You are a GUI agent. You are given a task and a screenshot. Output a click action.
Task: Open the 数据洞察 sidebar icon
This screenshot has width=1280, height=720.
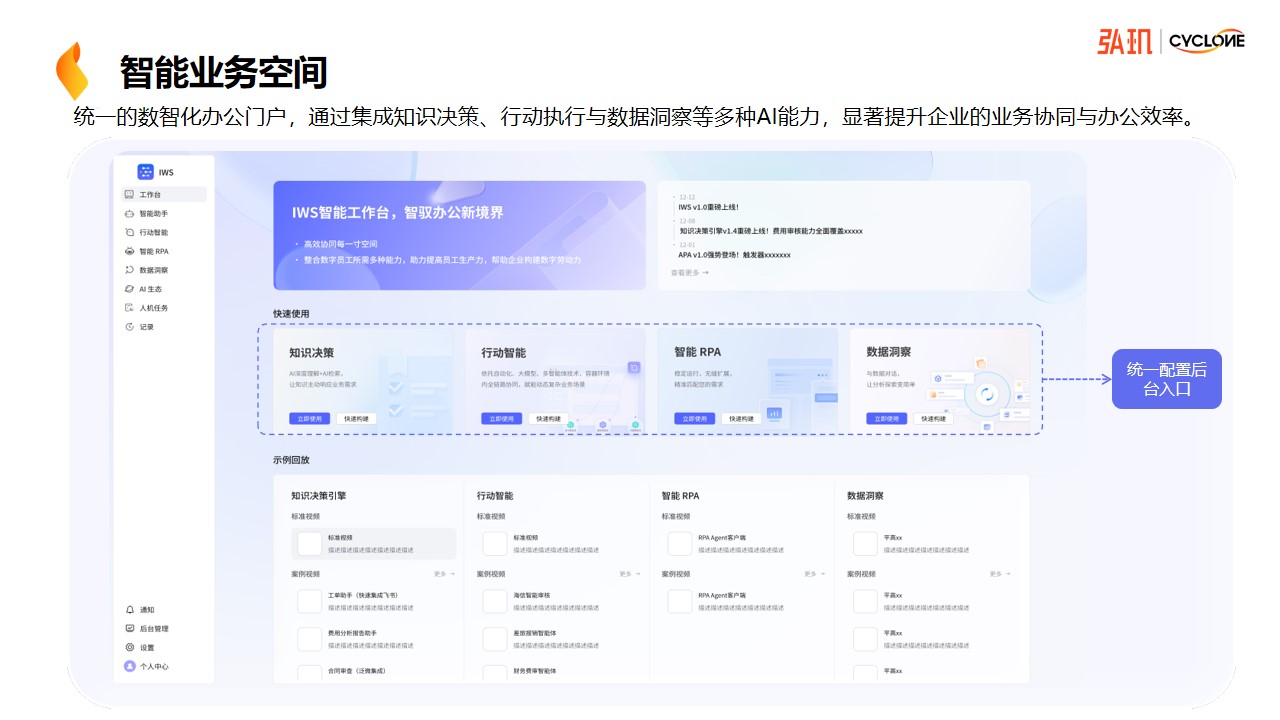(131, 270)
